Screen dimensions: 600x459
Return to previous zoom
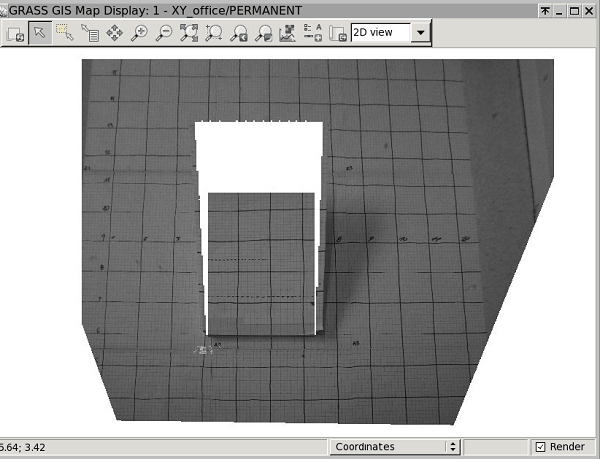pyautogui.click(x=239, y=33)
